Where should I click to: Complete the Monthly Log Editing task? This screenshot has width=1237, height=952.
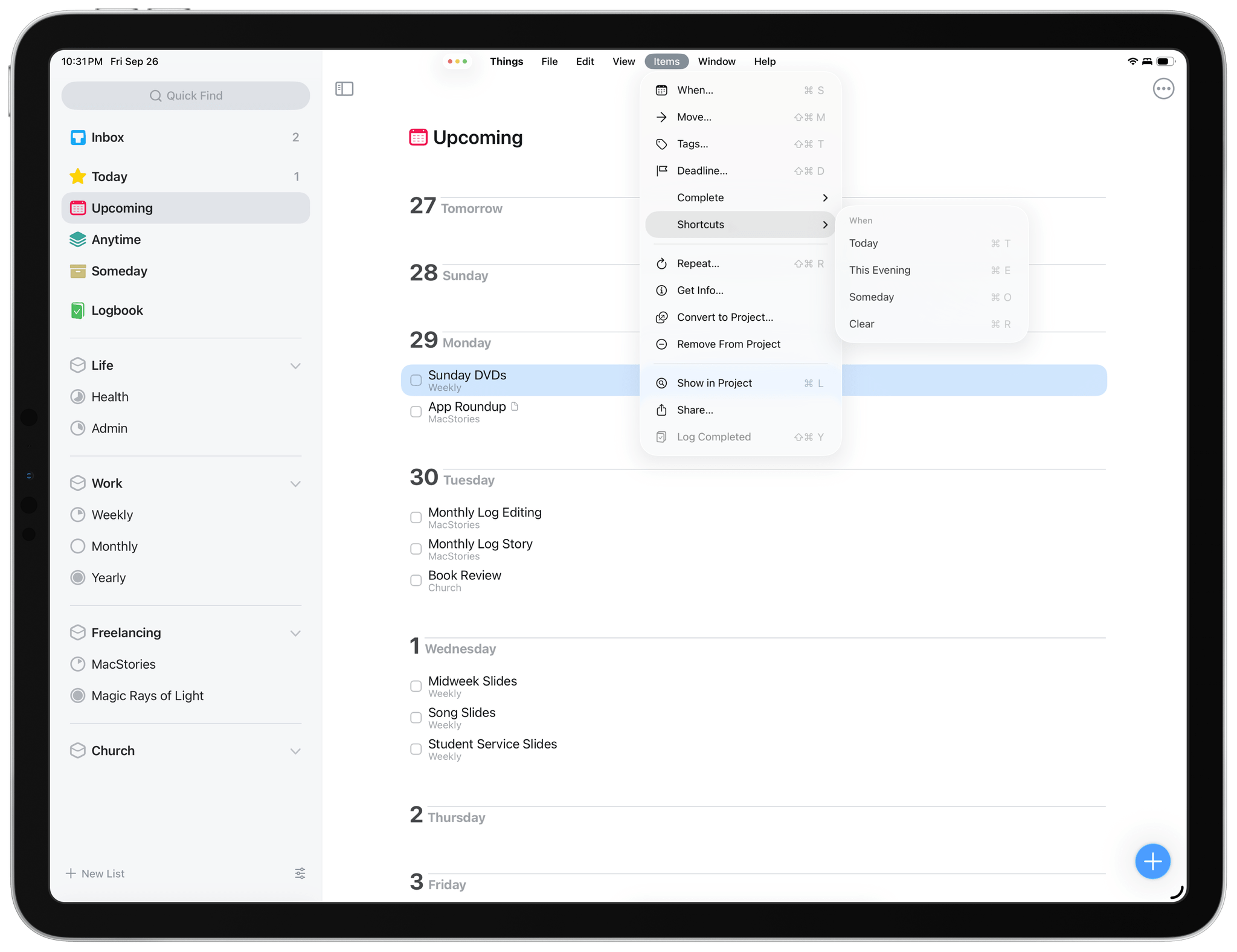(416, 518)
